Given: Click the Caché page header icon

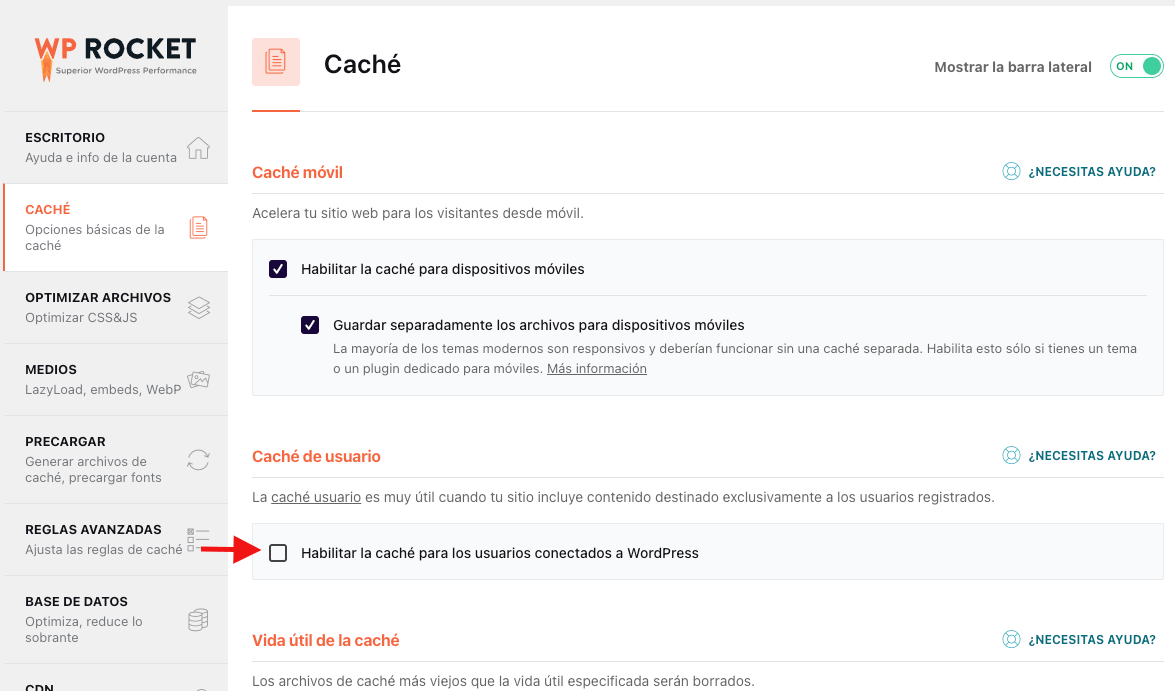Looking at the screenshot, I should [x=276, y=61].
